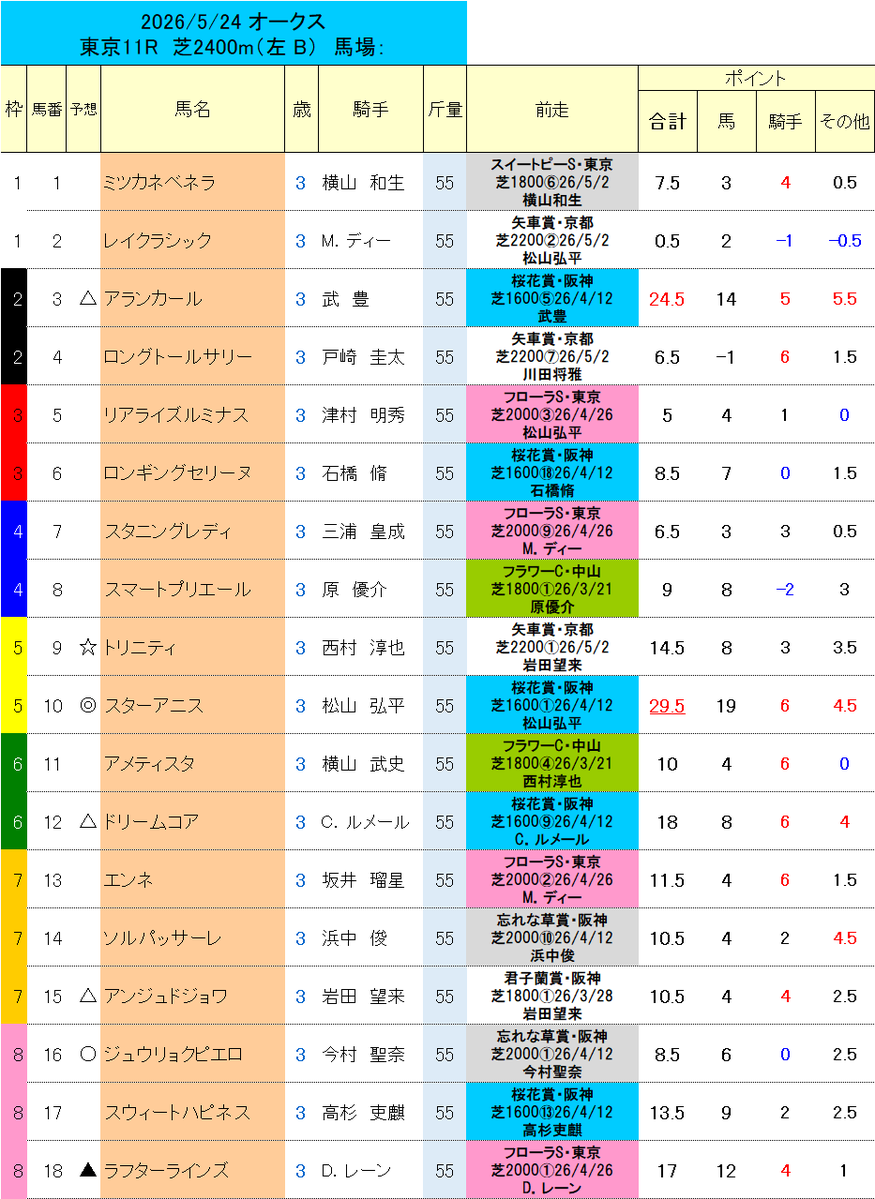Select horse name トリニティ

141,648
